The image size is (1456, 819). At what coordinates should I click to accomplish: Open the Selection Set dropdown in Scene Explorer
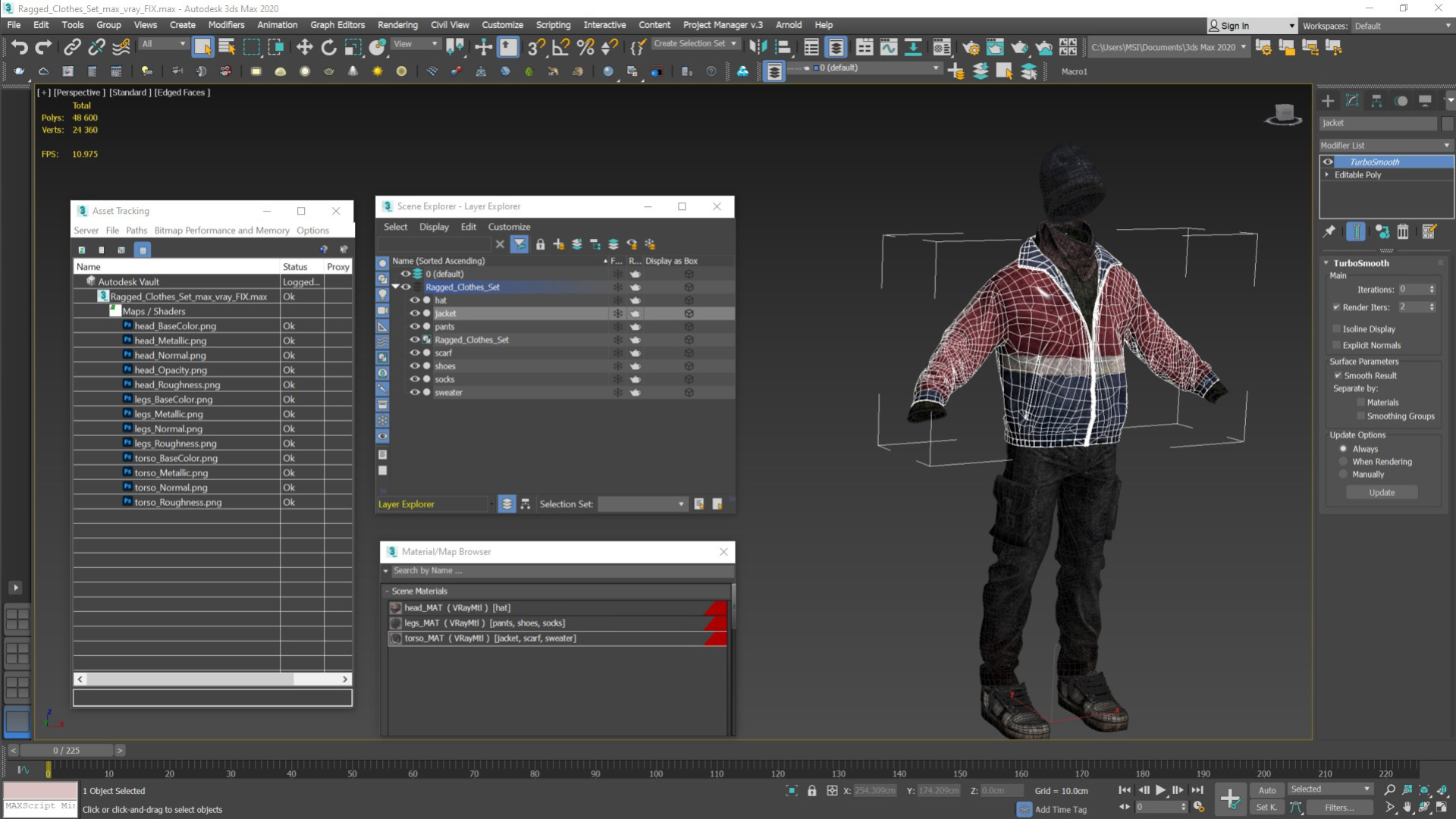642,504
